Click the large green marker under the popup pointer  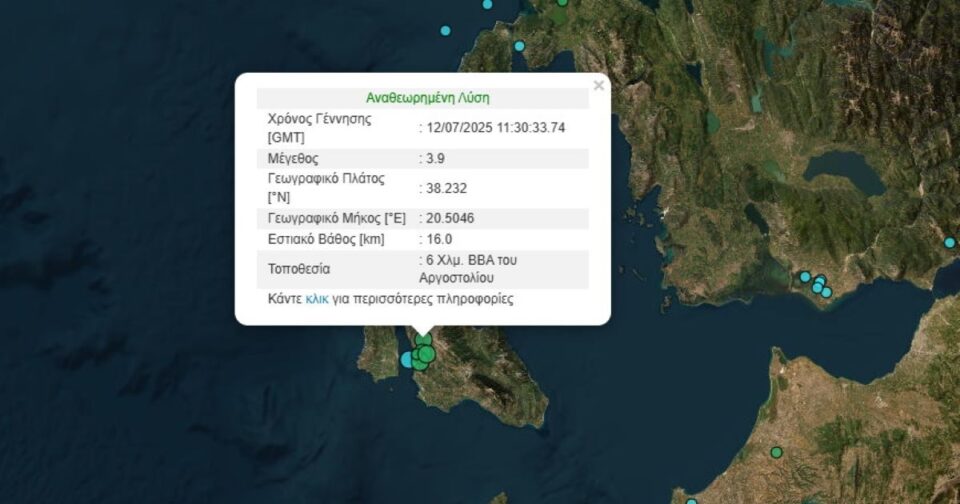[x=427, y=353]
